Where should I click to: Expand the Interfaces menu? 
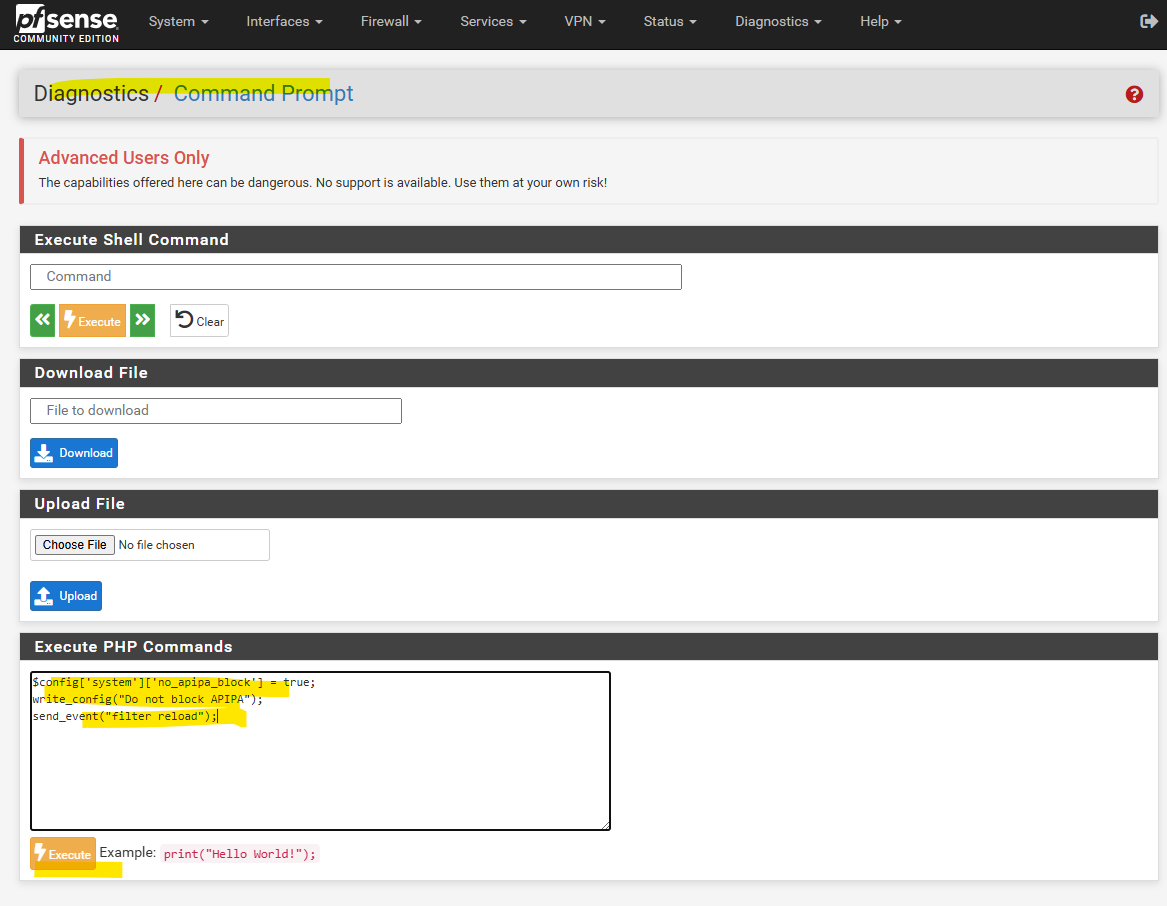(284, 21)
